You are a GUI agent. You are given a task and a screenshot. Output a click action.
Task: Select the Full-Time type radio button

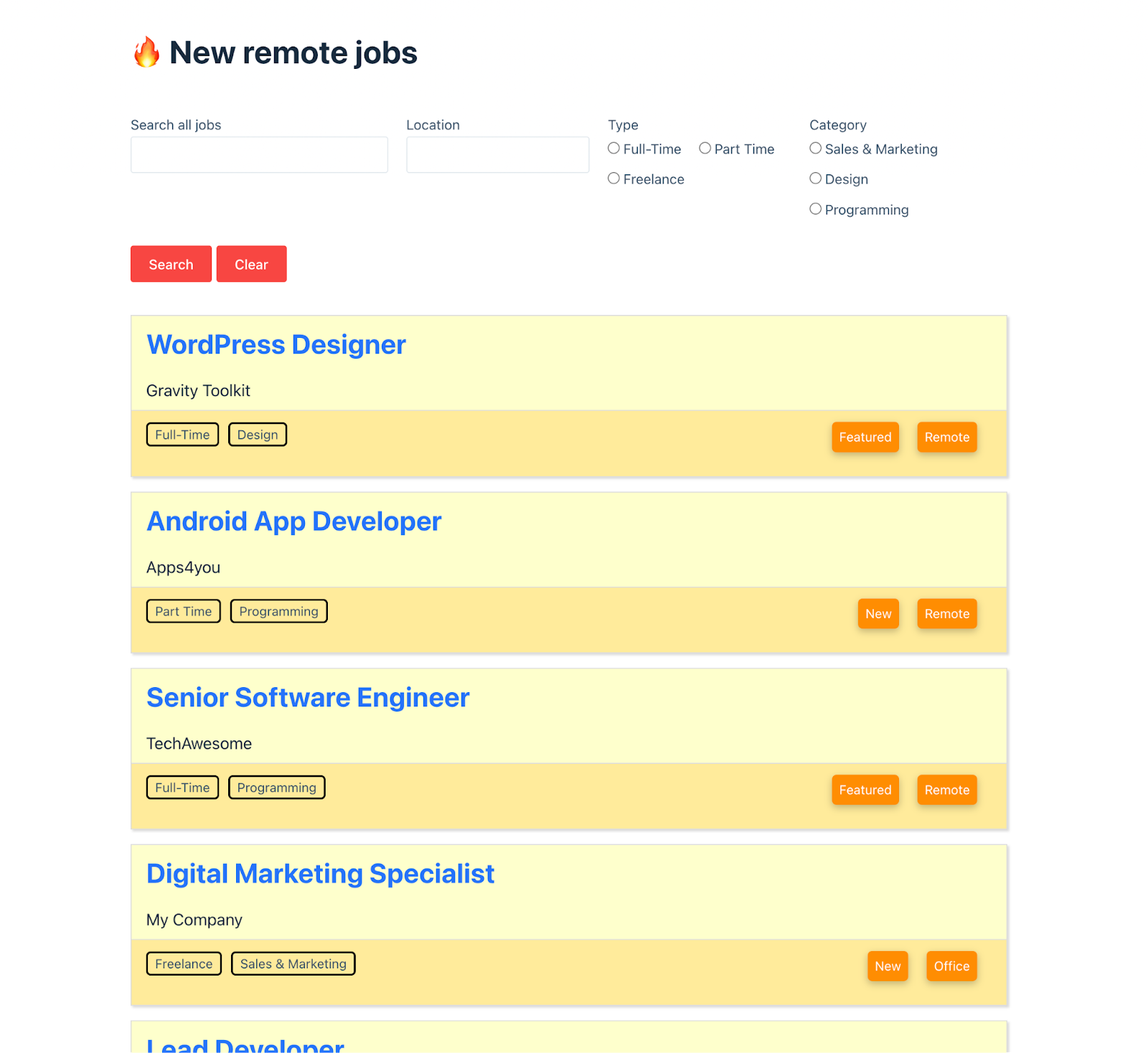pos(614,148)
